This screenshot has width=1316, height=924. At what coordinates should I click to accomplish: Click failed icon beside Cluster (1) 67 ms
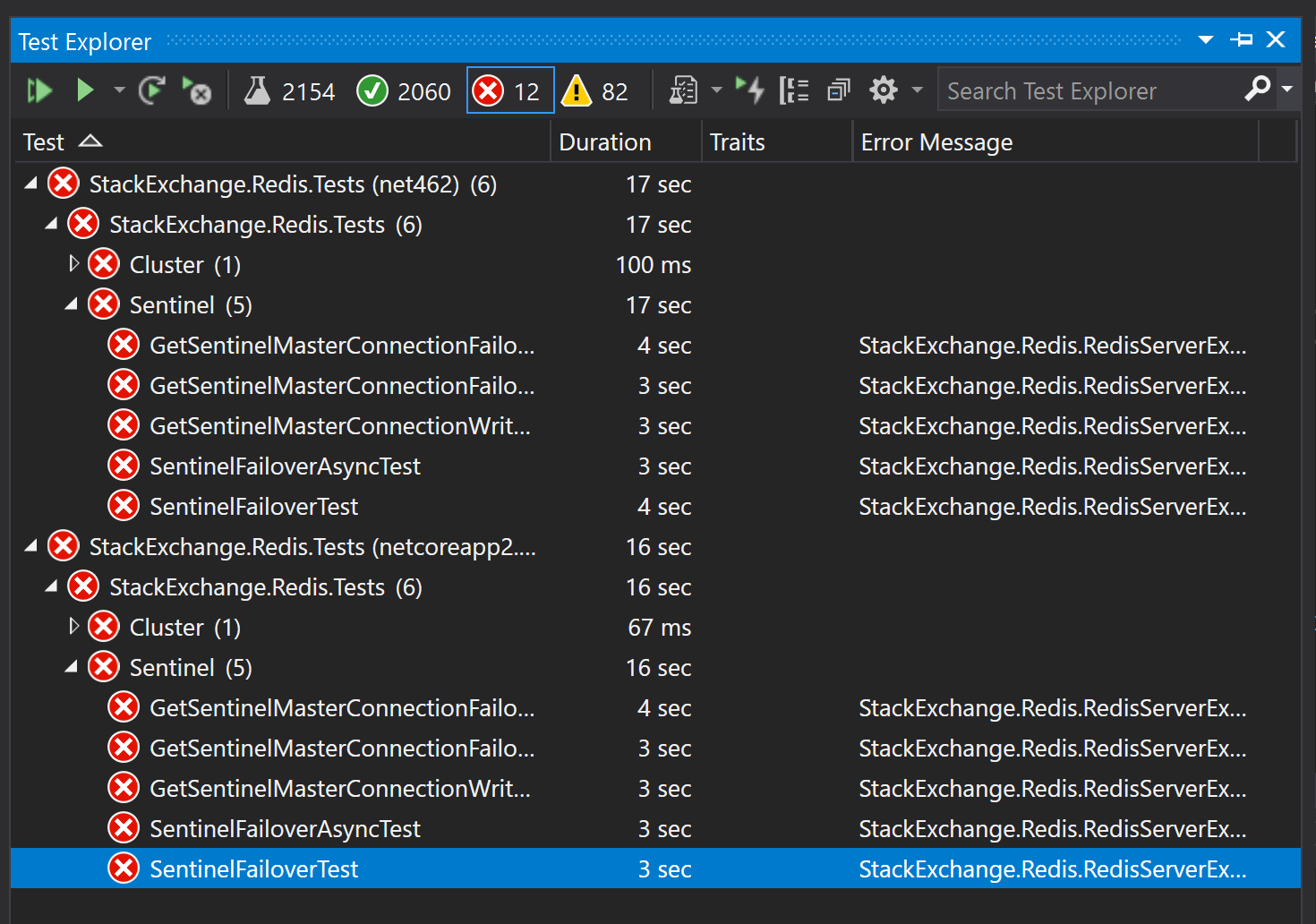click(104, 626)
